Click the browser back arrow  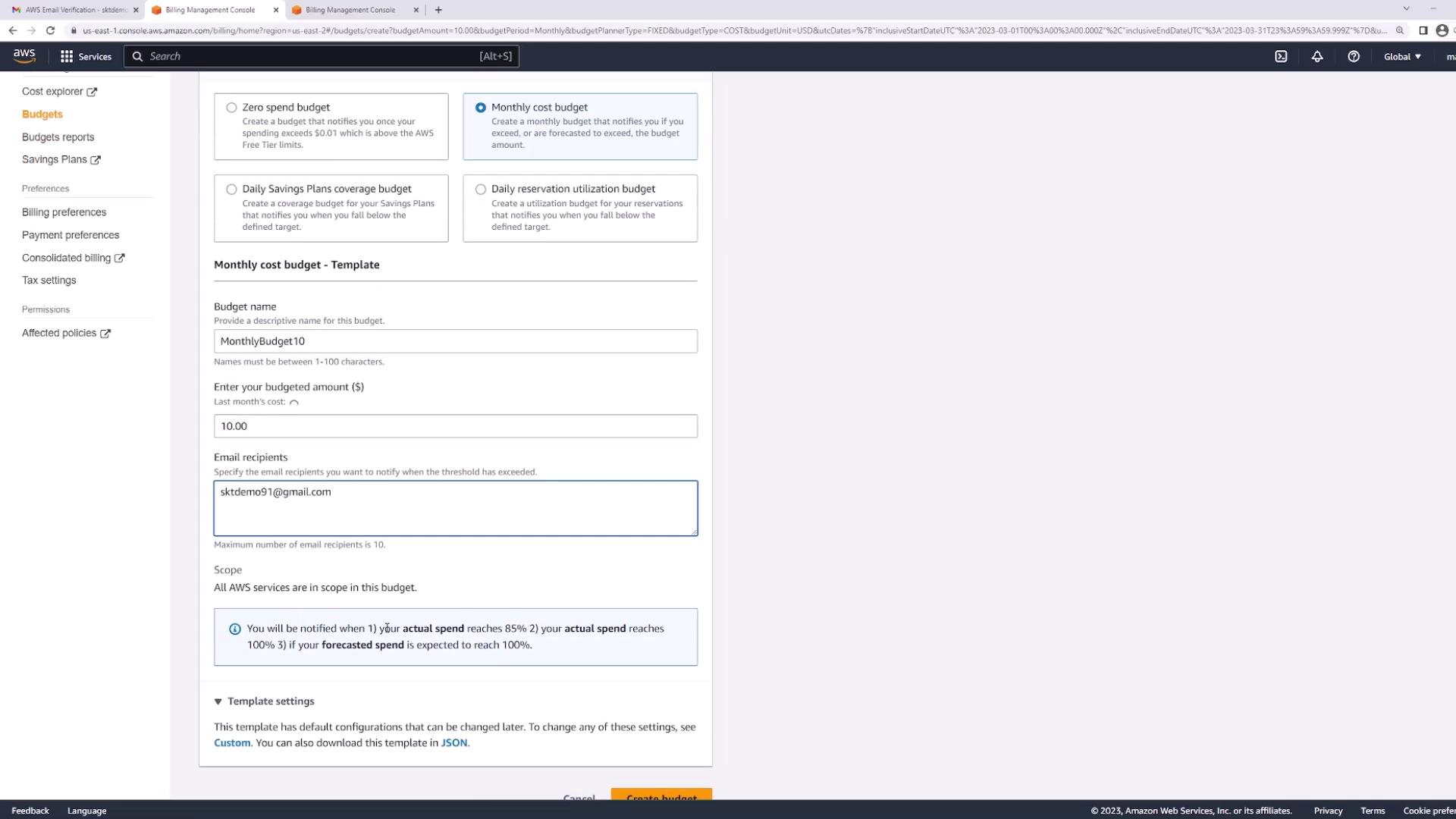tap(13, 30)
